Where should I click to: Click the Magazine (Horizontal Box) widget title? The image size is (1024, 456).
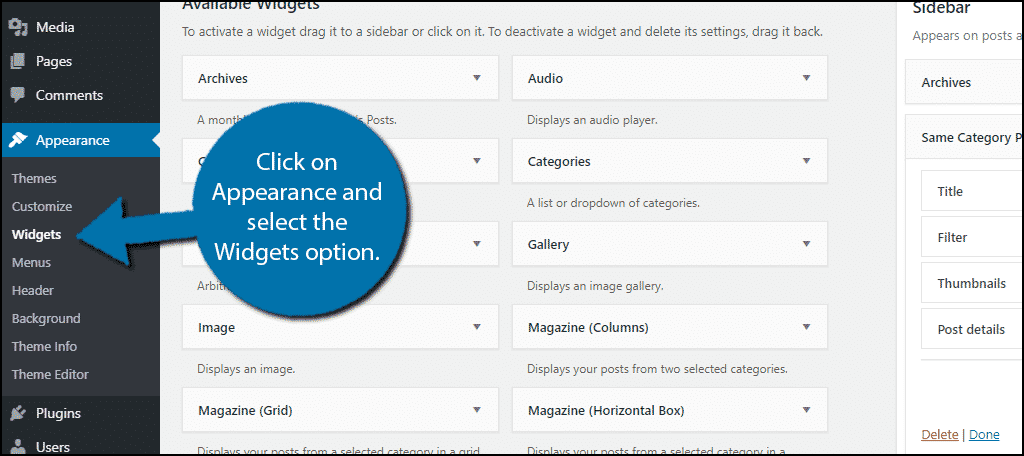[606, 411]
